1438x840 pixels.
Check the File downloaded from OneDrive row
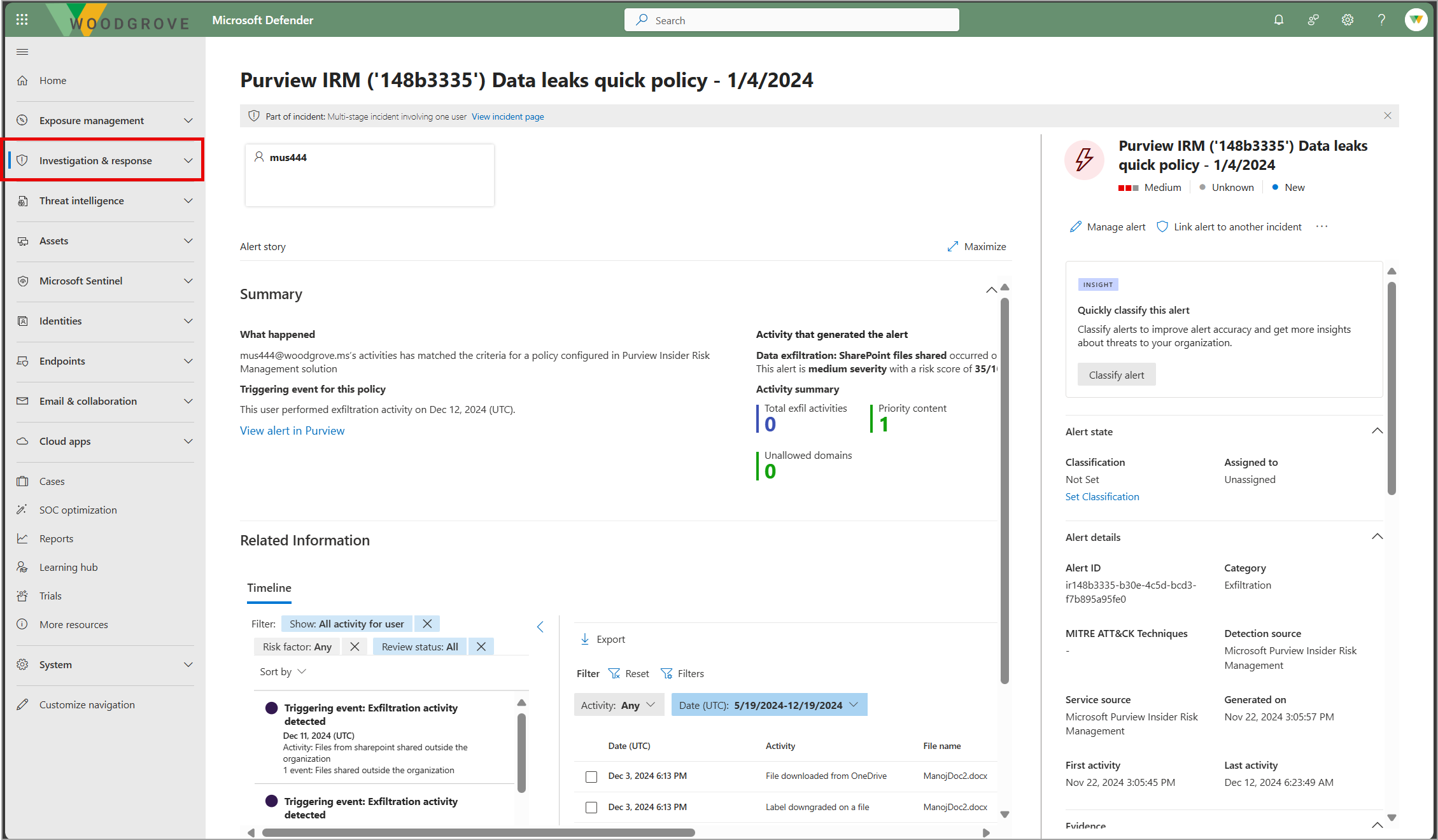click(591, 776)
